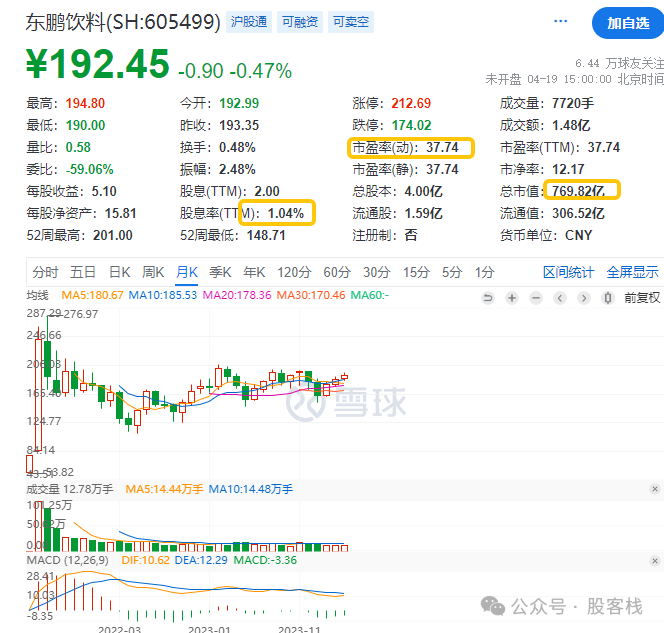Viewport: 664px width, 633px height.
Task: Click the current price ¥192.45
Action: (x=98, y=64)
